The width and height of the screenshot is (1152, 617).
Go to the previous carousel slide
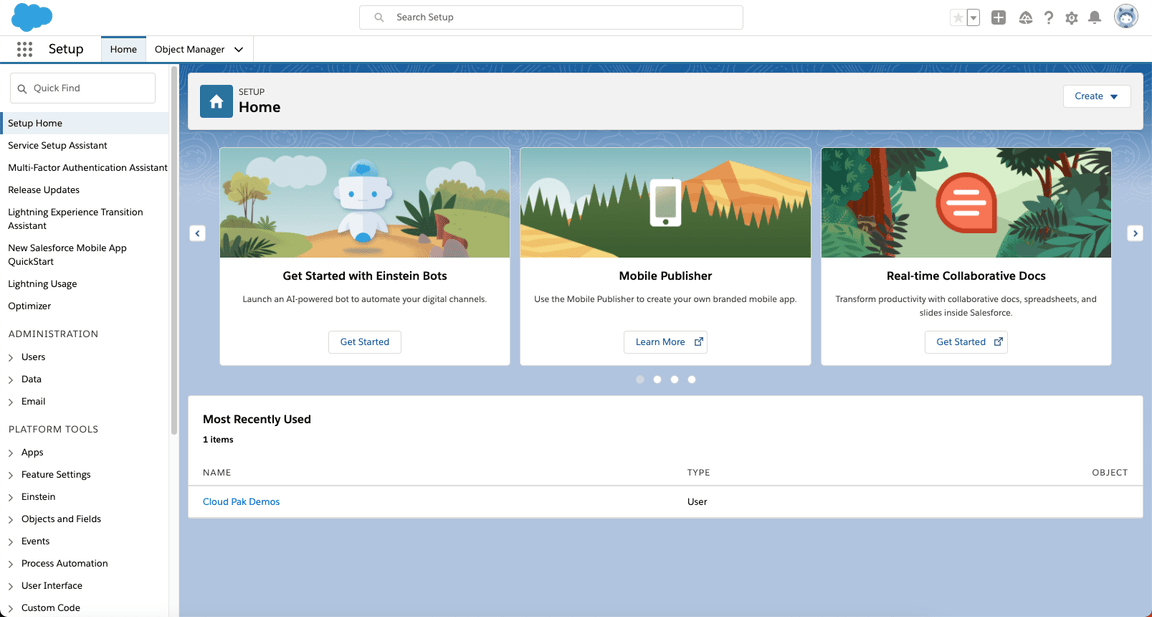click(197, 233)
